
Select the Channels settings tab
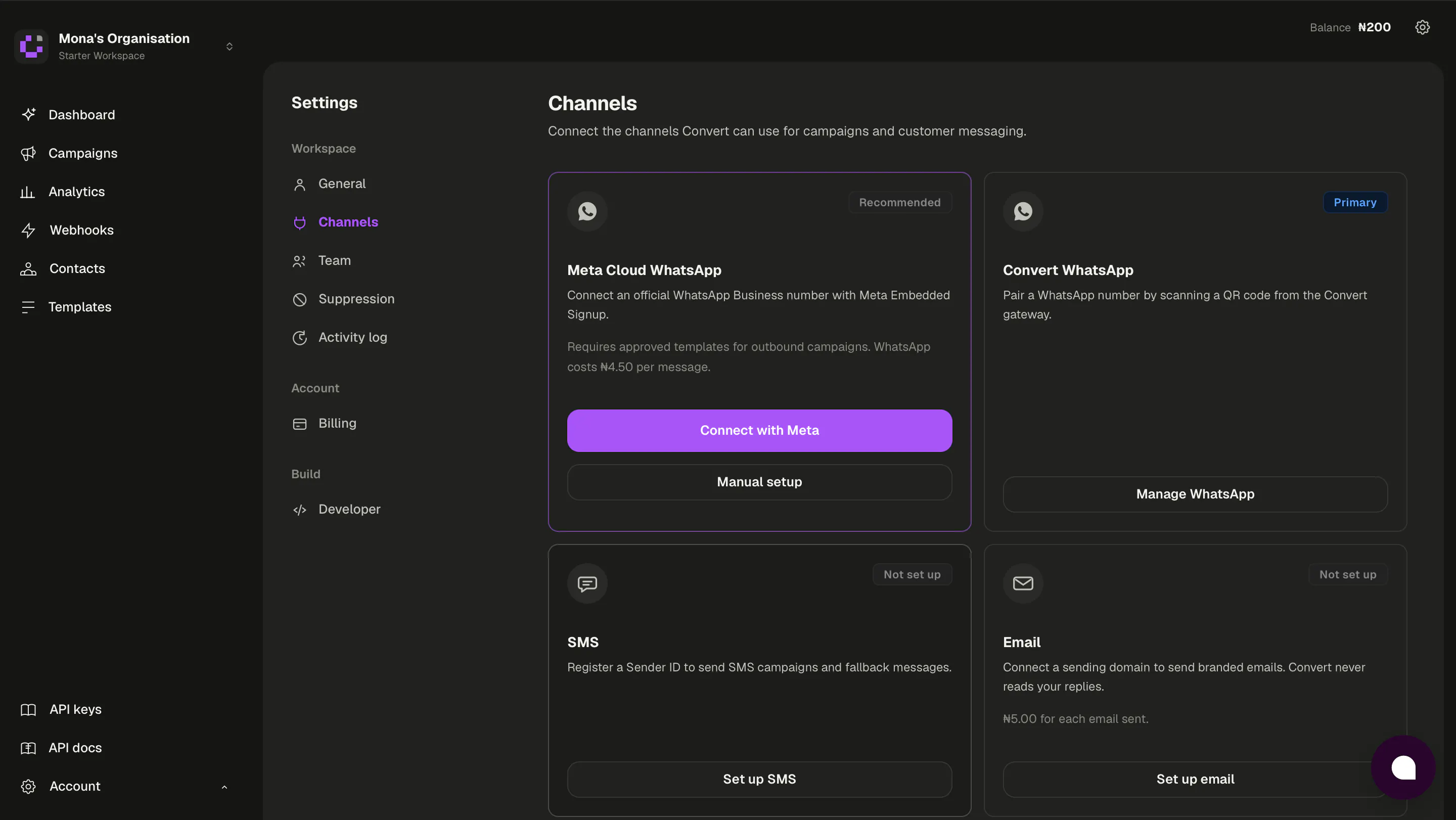(x=348, y=222)
